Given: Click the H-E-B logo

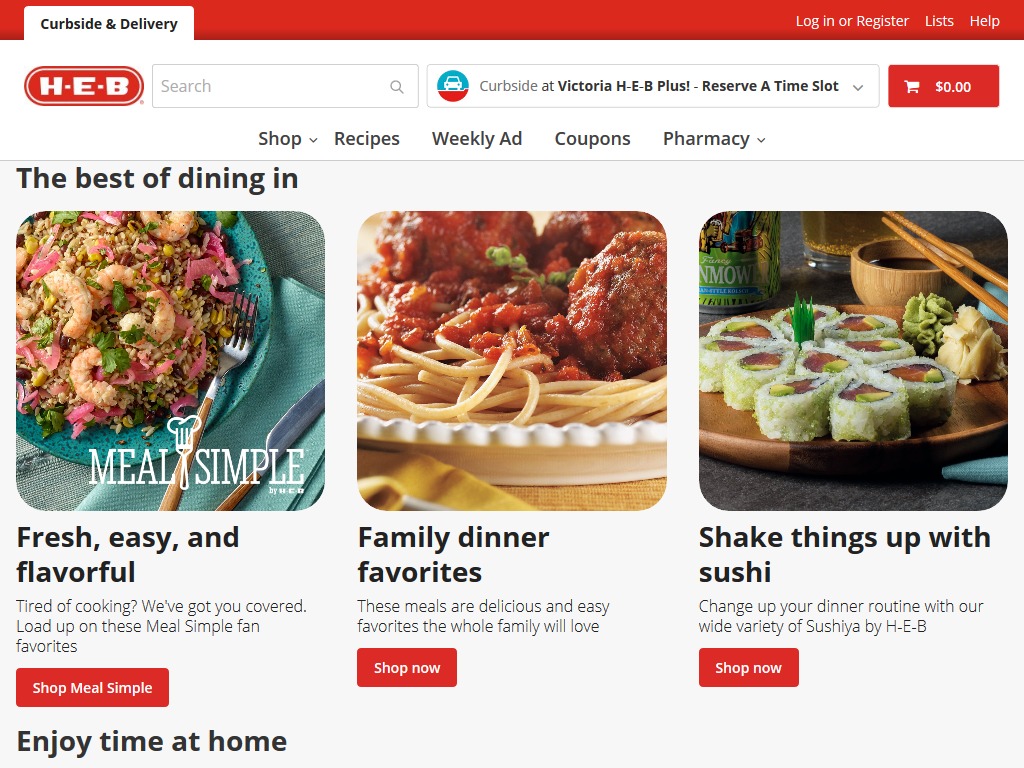Looking at the screenshot, I should (84, 86).
